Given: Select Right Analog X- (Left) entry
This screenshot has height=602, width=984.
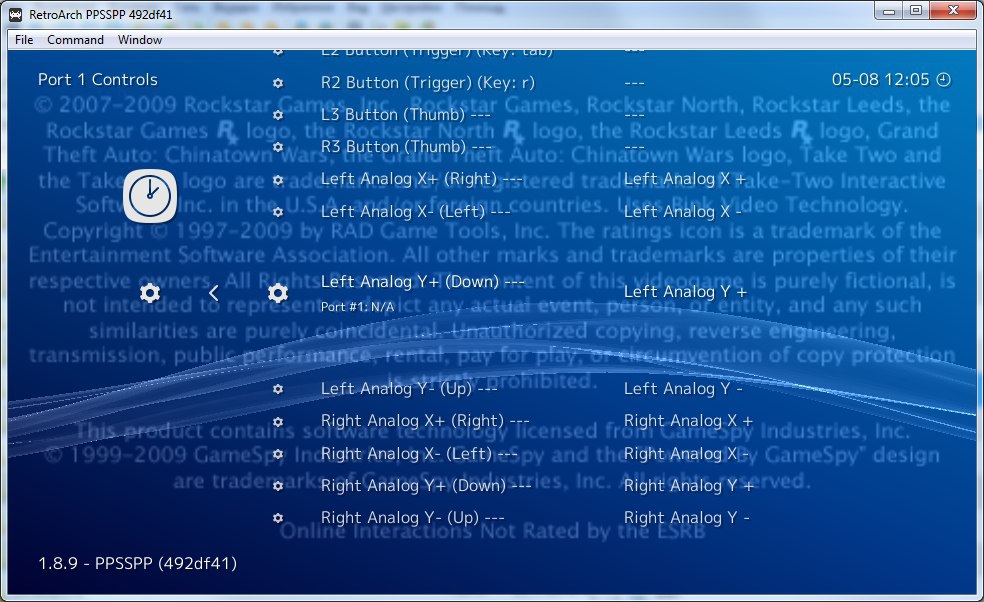Looking at the screenshot, I should (x=419, y=453).
